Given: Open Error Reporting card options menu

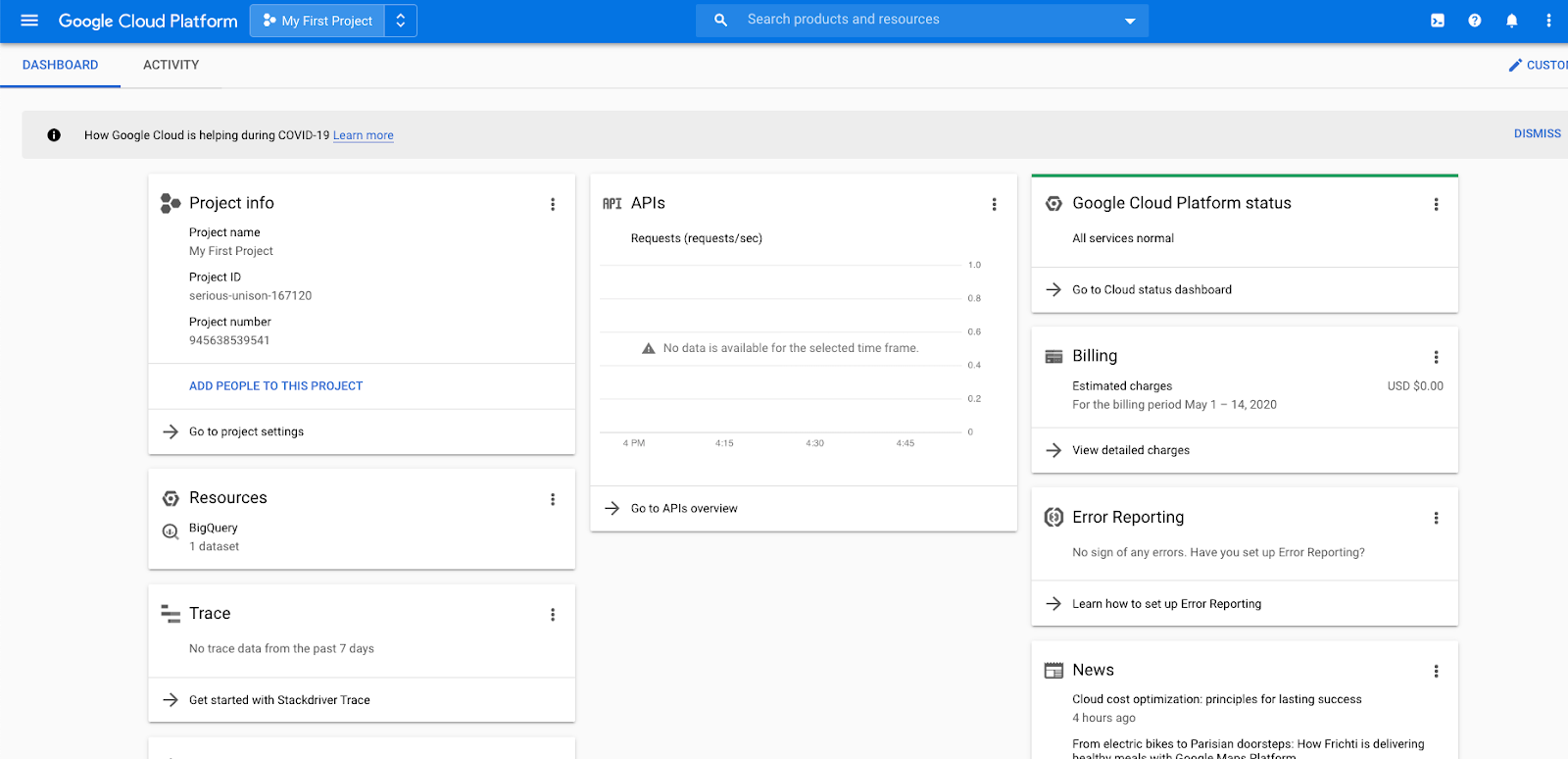Looking at the screenshot, I should point(1436,518).
